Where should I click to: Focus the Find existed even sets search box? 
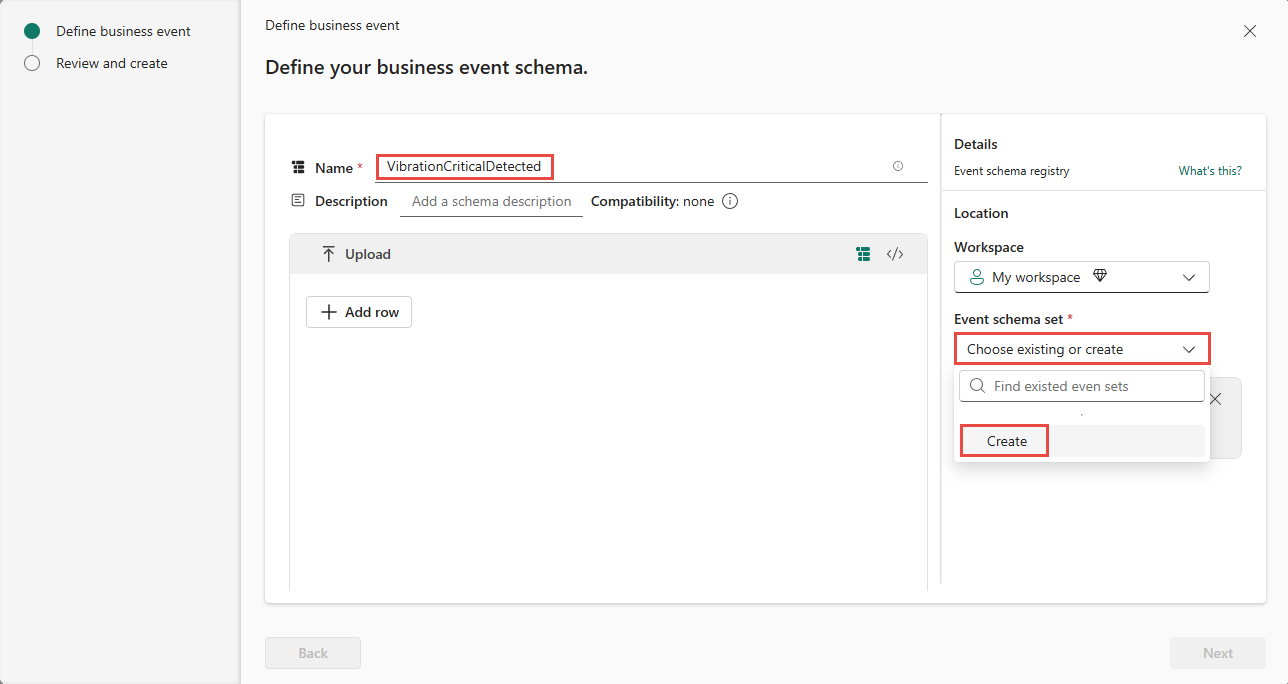pos(1090,386)
